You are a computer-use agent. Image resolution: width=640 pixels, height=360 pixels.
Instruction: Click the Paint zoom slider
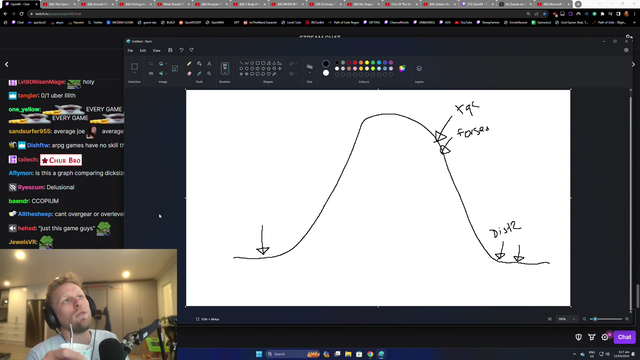point(607,319)
